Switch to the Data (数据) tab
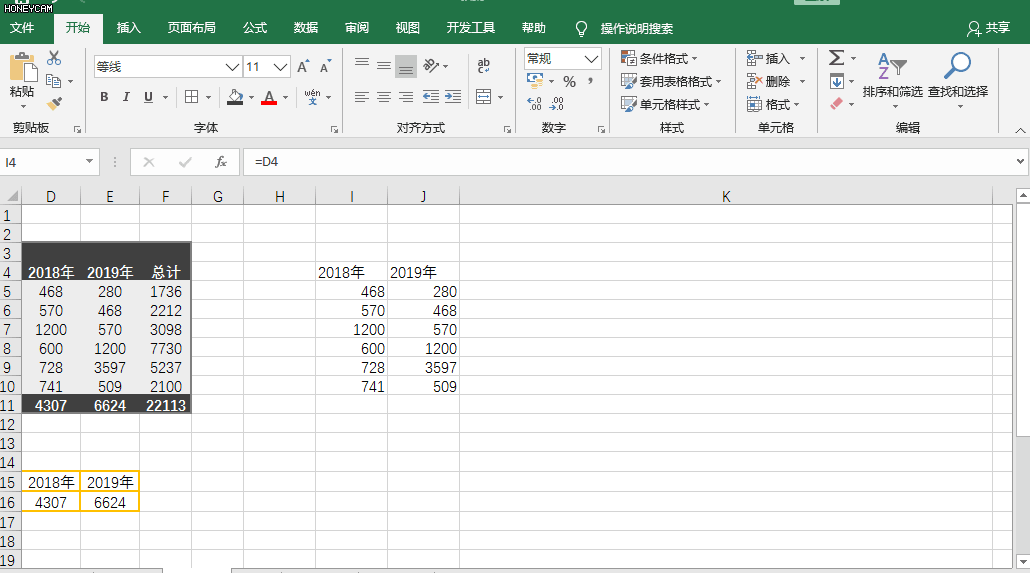This screenshot has height=573, width=1030. 306,28
